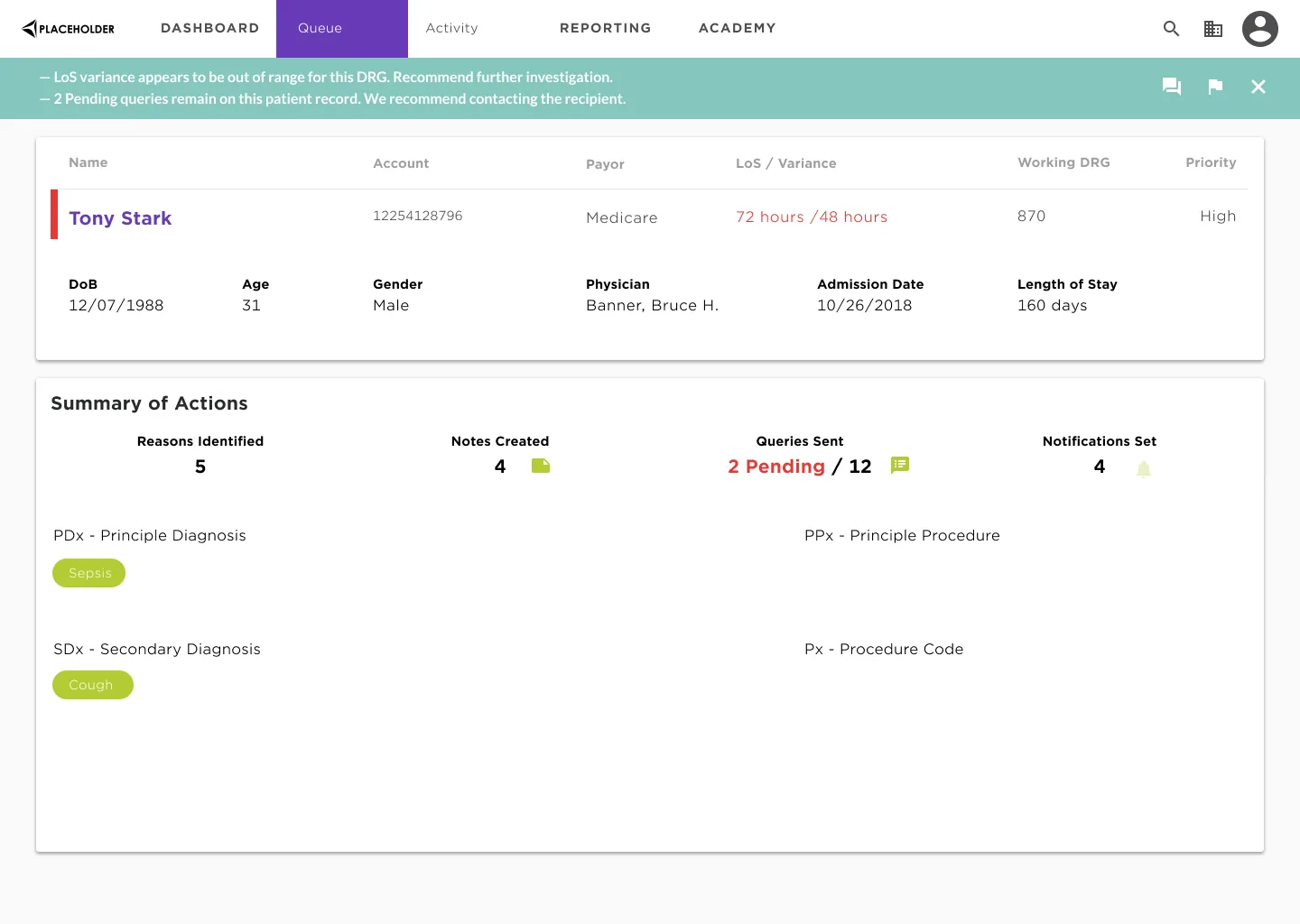Open the user profile avatar
The width and height of the screenshot is (1300, 924).
tap(1260, 29)
